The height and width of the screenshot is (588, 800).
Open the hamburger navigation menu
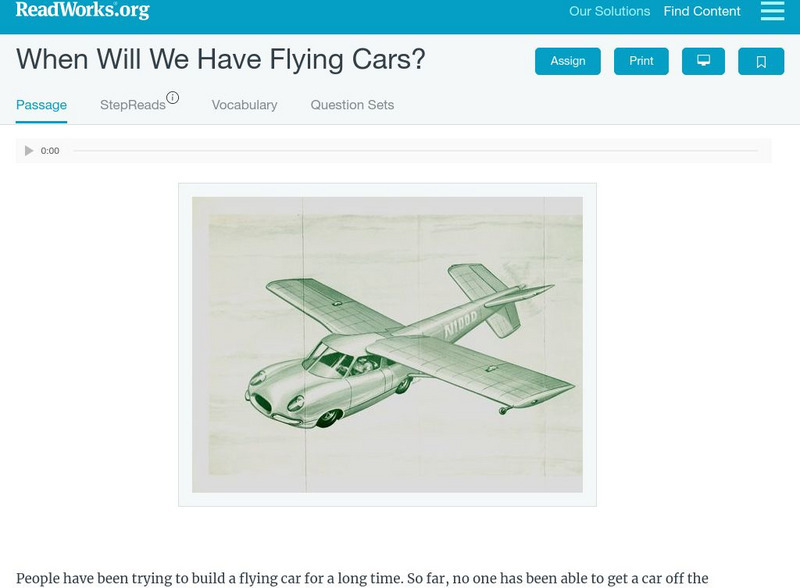(772, 11)
